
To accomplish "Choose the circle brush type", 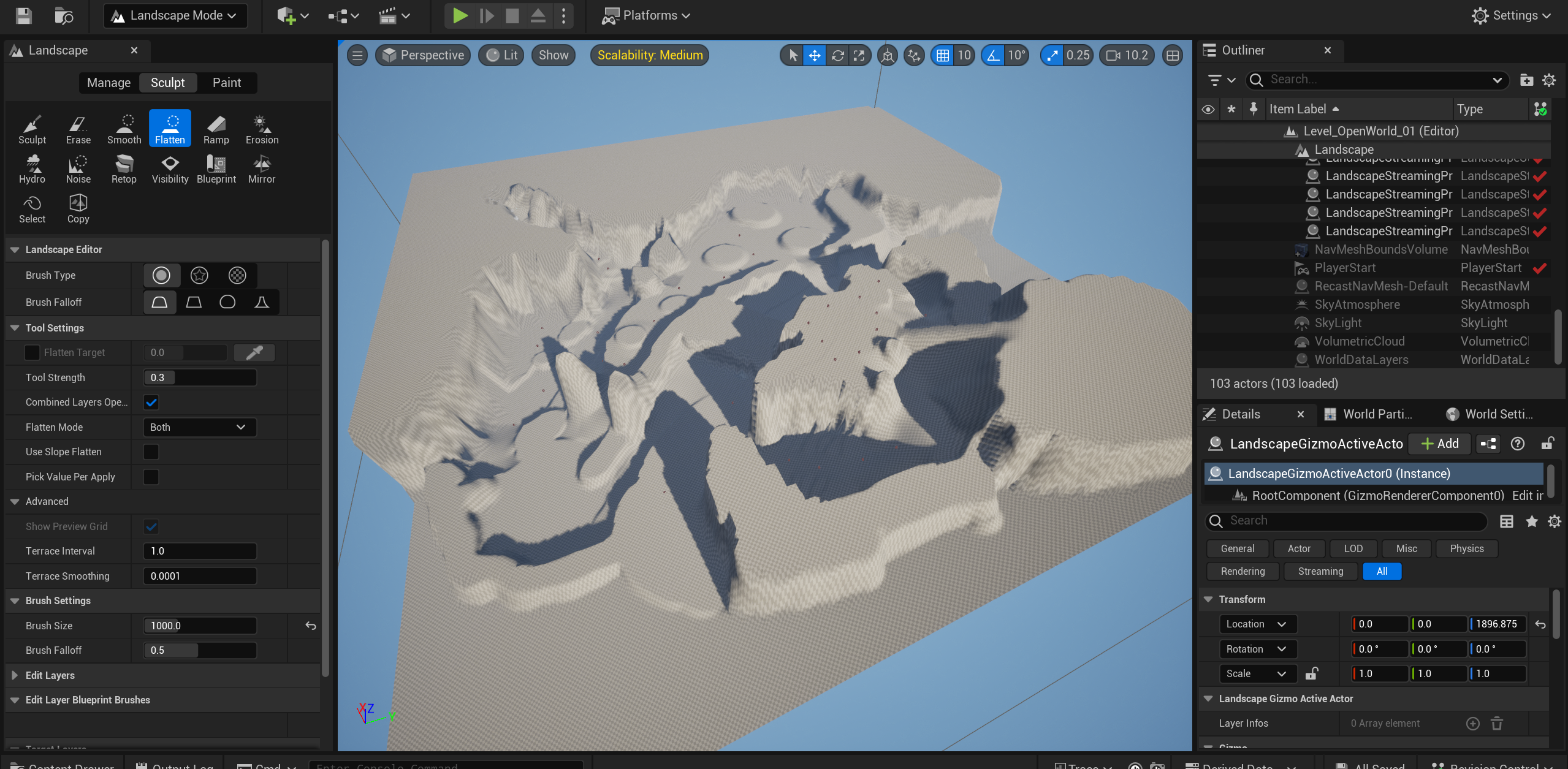I will tap(161, 275).
